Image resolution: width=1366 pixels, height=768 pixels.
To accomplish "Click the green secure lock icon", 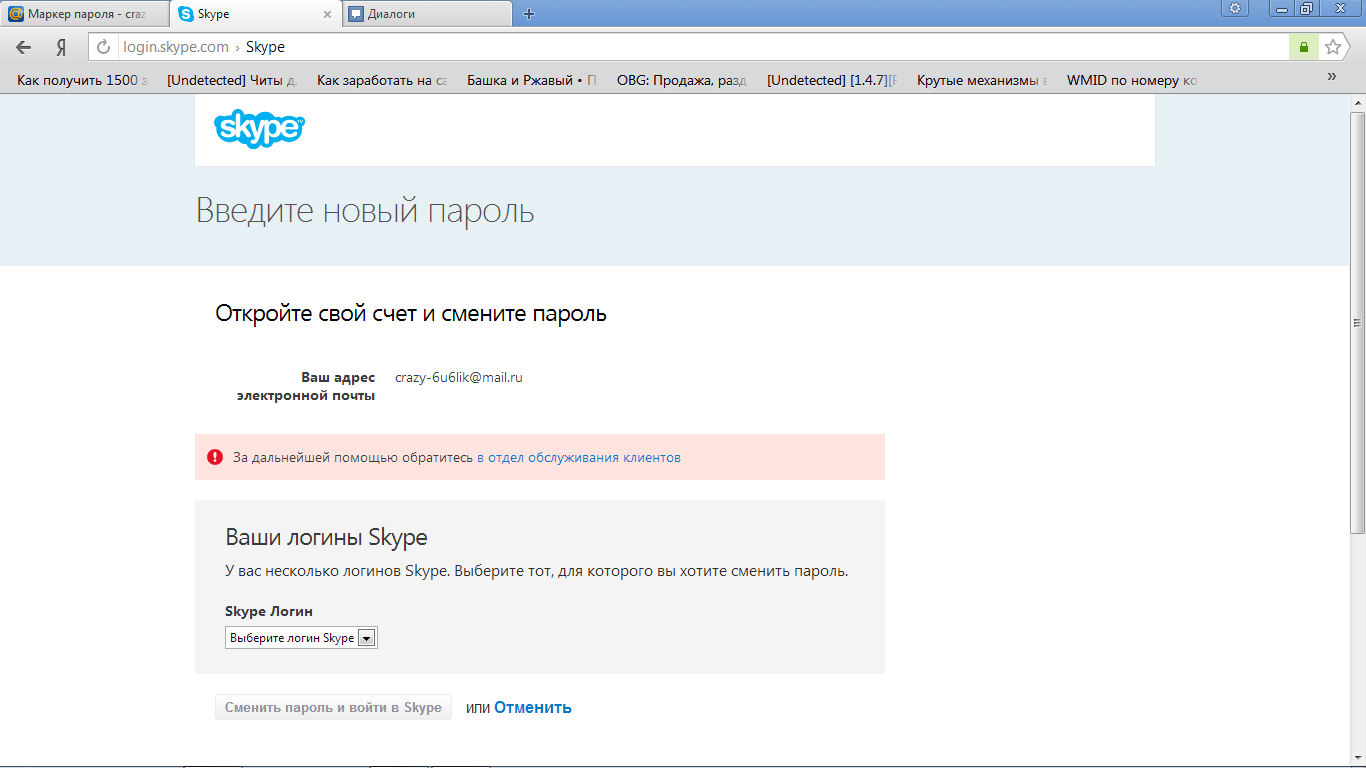I will [1303, 47].
